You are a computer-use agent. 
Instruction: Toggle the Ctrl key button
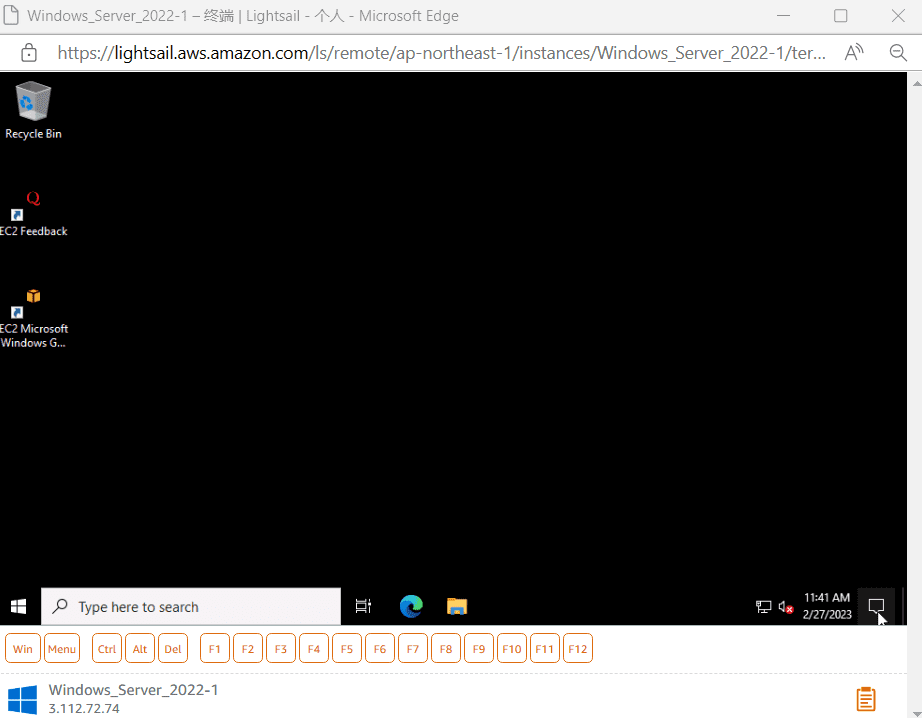[x=107, y=649]
